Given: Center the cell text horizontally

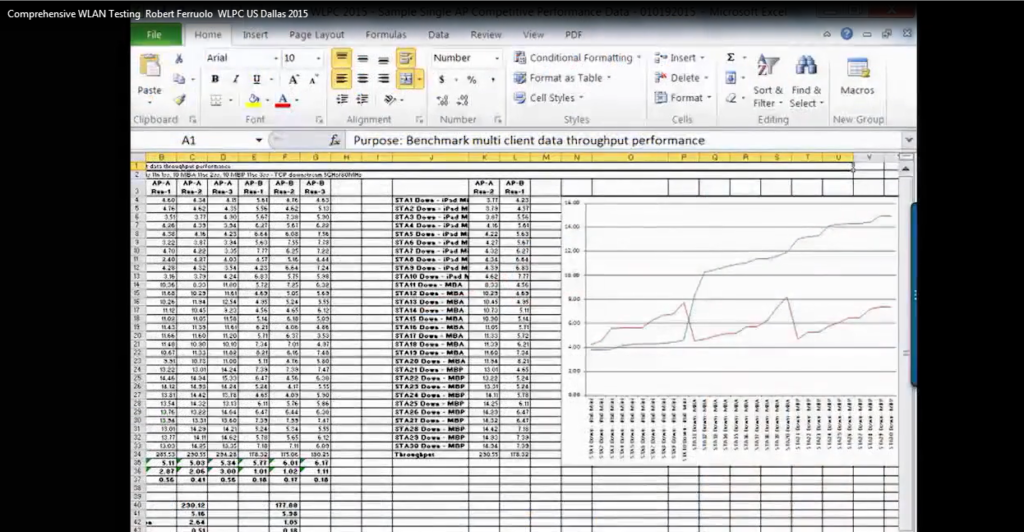Looking at the screenshot, I should point(362,79).
